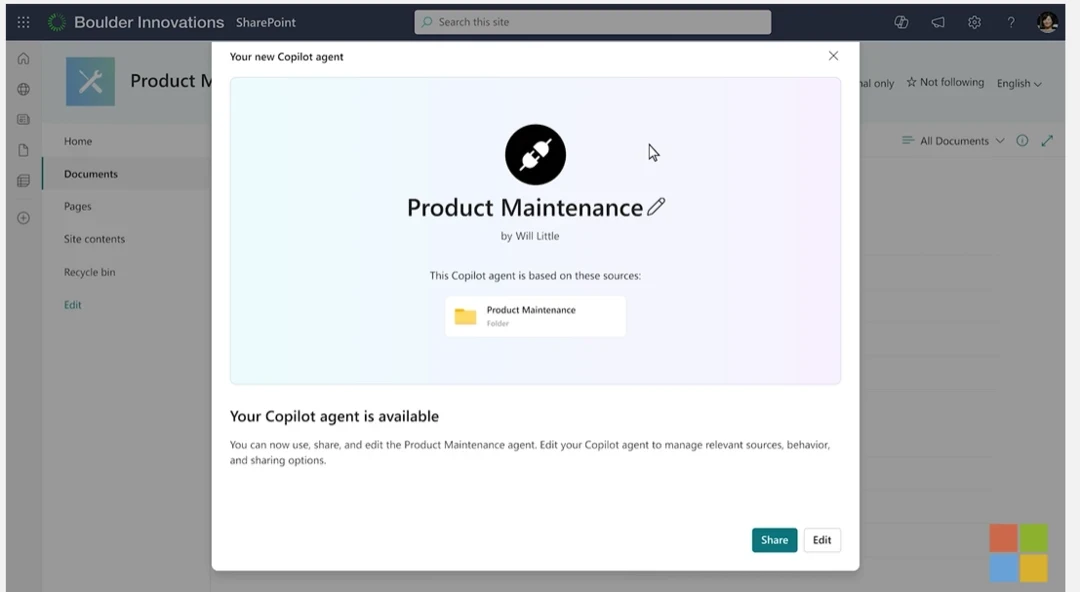Select Documents in site navigation
The image size is (1080, 592).
(x=91, y=174)
